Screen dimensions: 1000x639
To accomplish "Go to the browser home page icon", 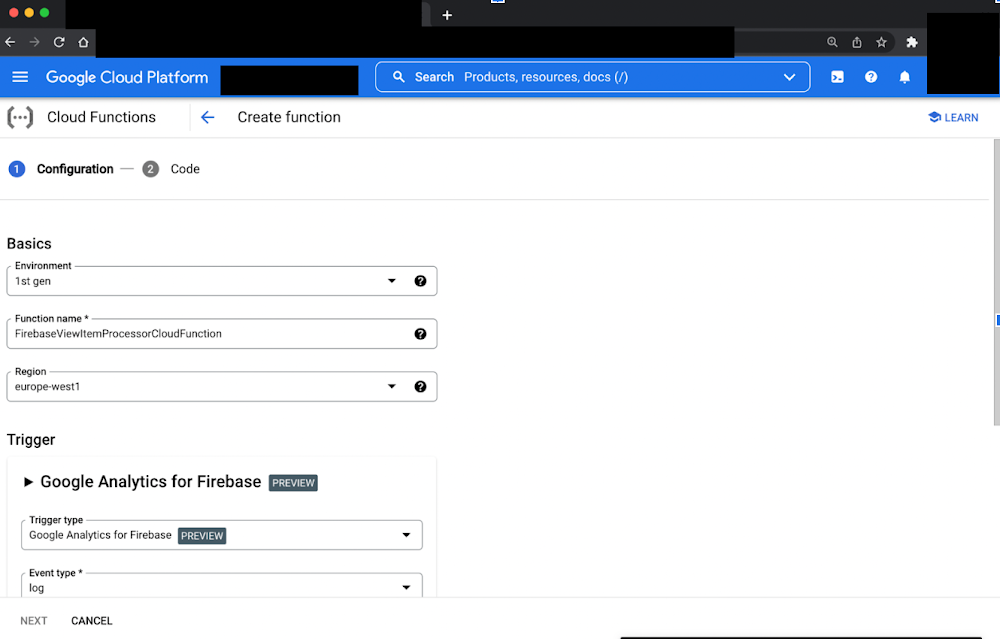I will point(83,42).
